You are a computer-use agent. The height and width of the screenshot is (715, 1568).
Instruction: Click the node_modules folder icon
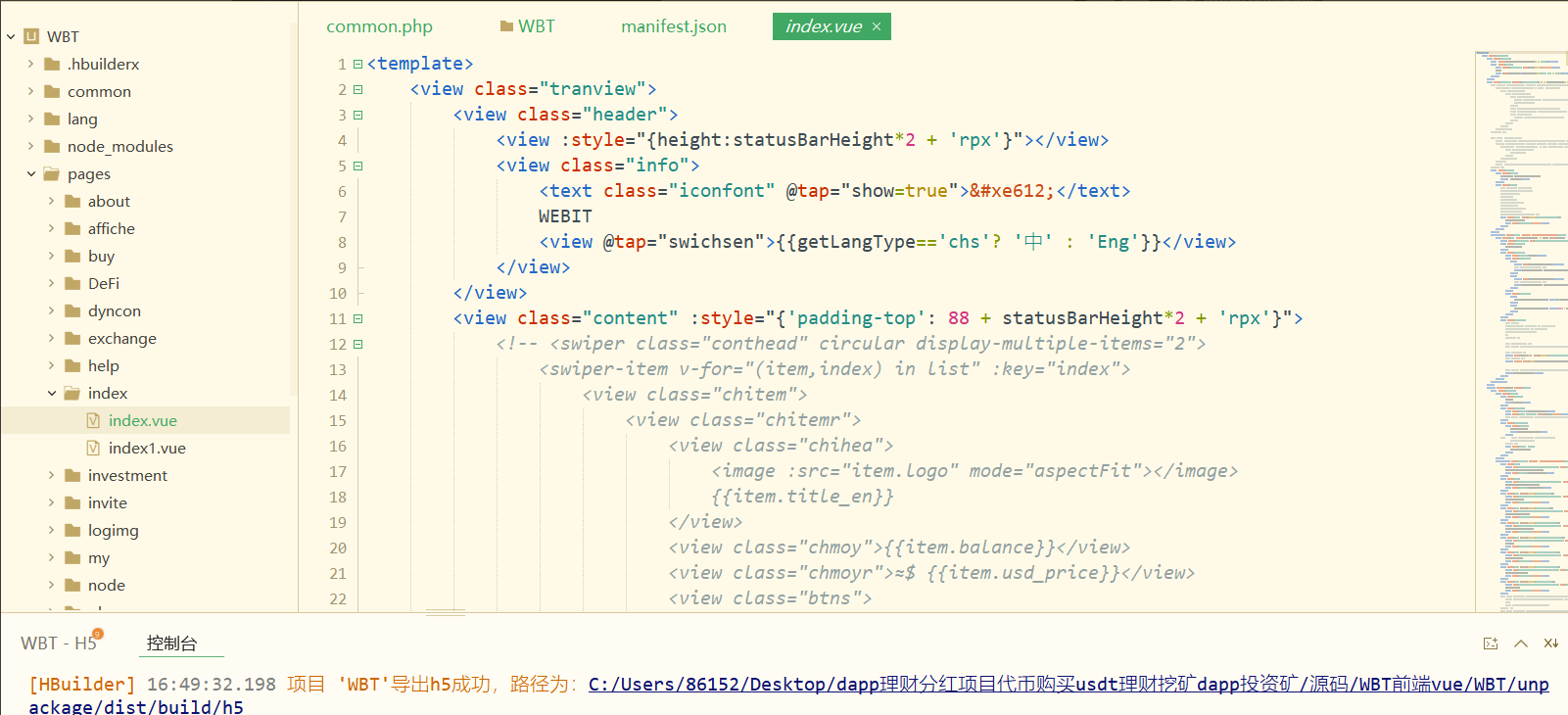pos(52,146)
